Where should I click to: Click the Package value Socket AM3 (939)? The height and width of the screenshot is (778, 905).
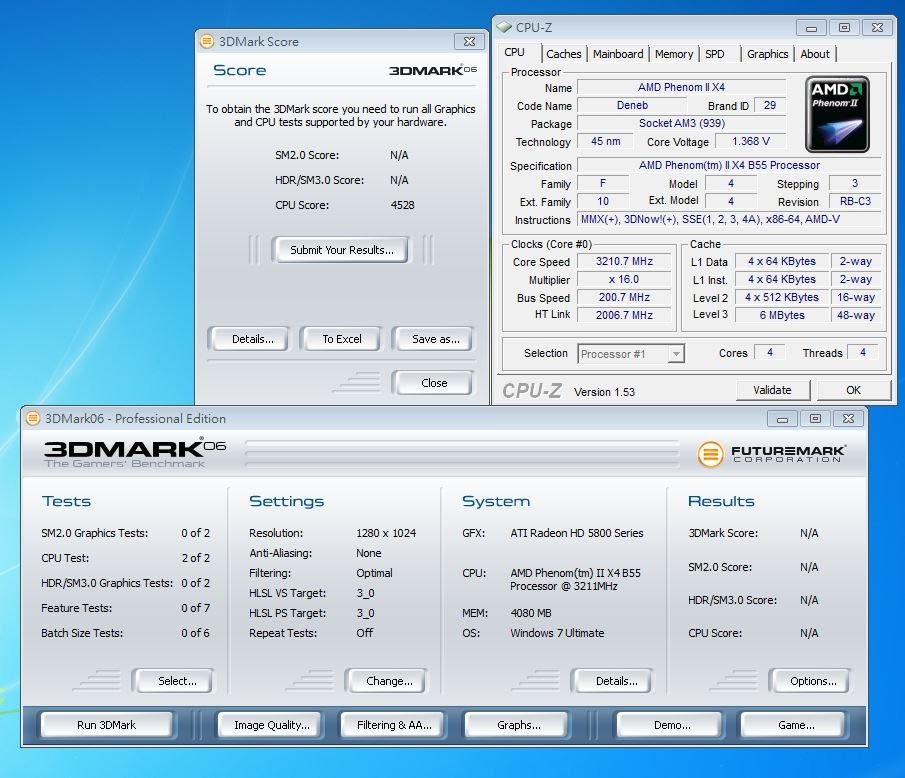(x=681, y=123)
